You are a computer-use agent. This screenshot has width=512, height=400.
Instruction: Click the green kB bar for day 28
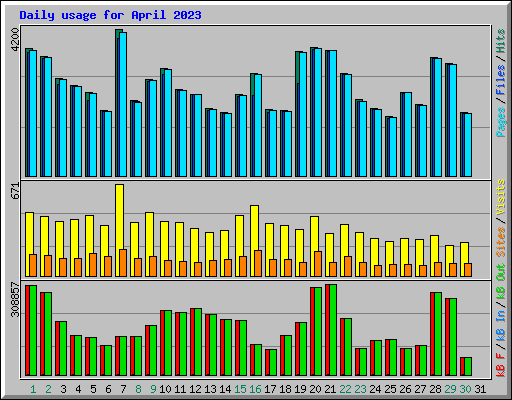point(438,334)
